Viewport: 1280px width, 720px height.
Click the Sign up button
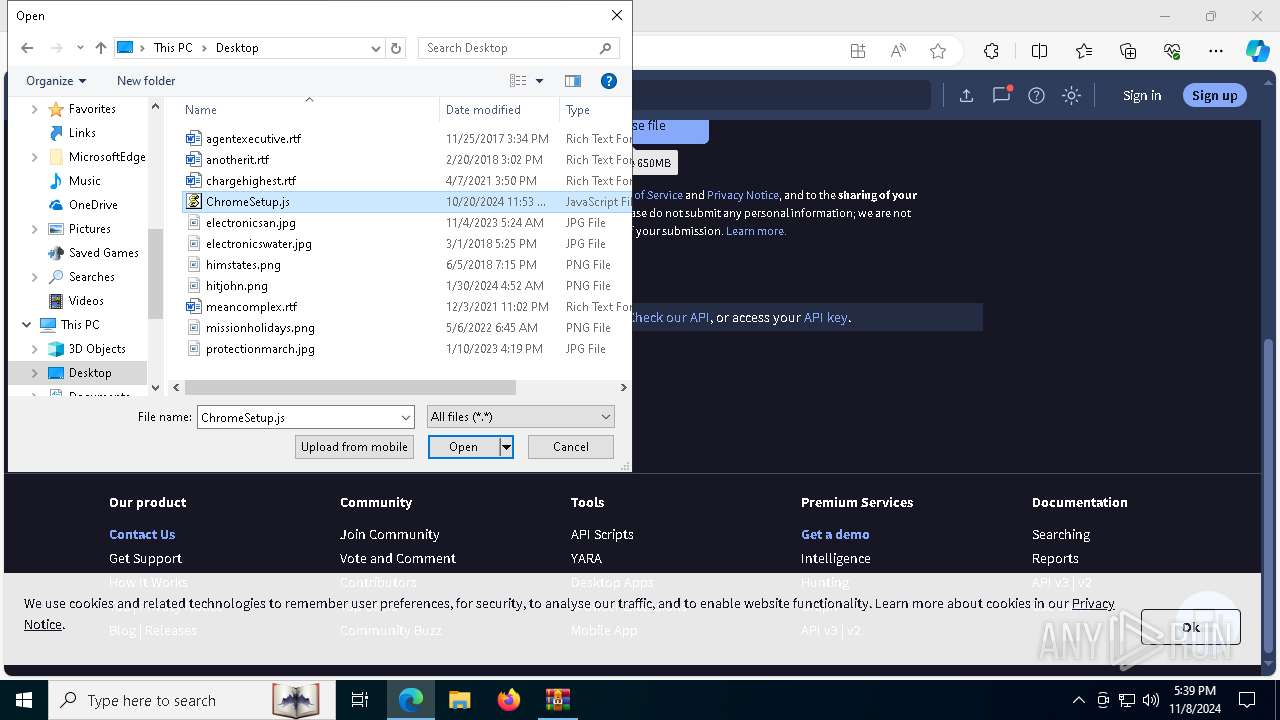[x=1214, y=95]
